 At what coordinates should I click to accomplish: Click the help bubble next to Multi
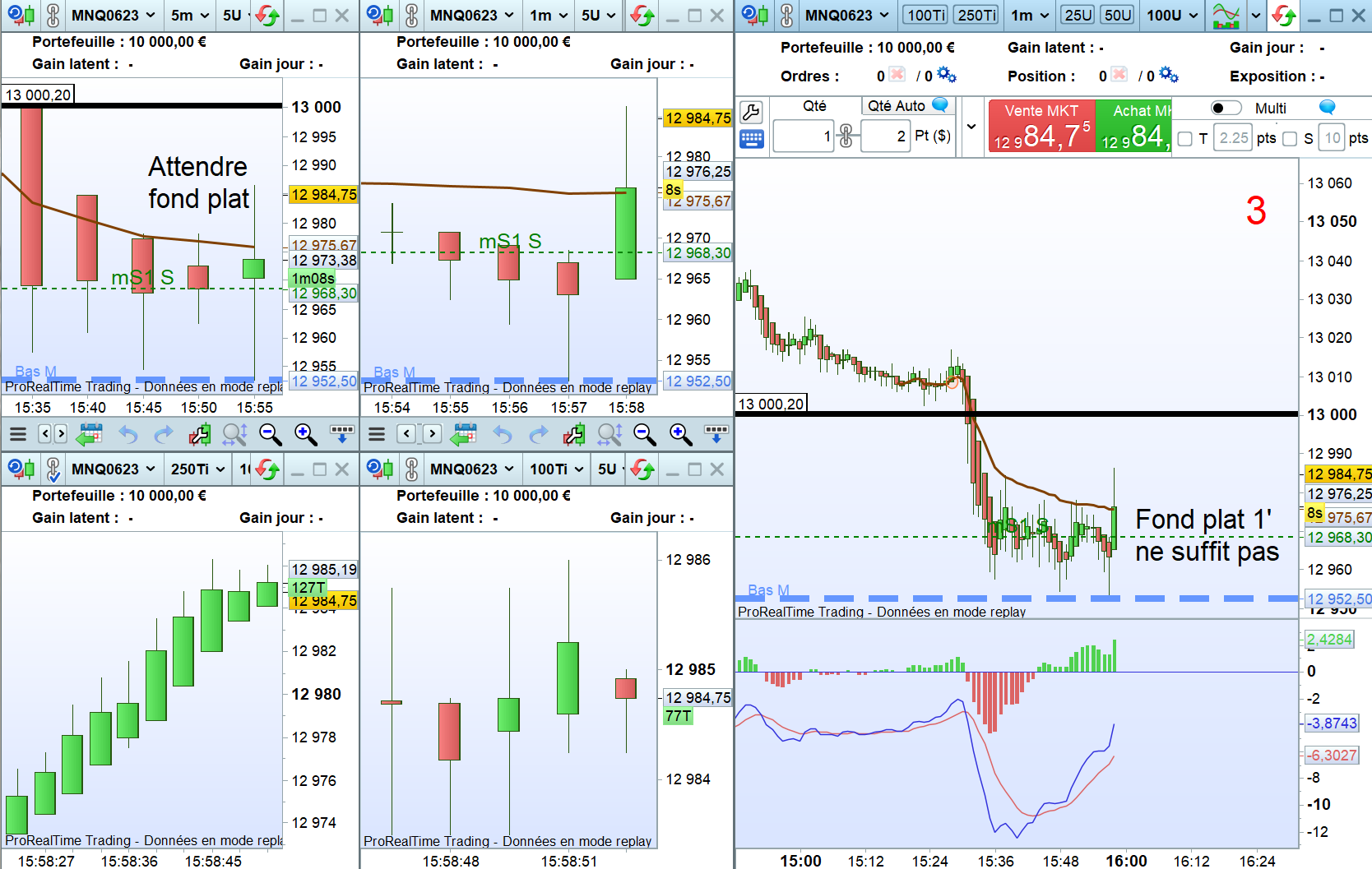[1327, 107]
